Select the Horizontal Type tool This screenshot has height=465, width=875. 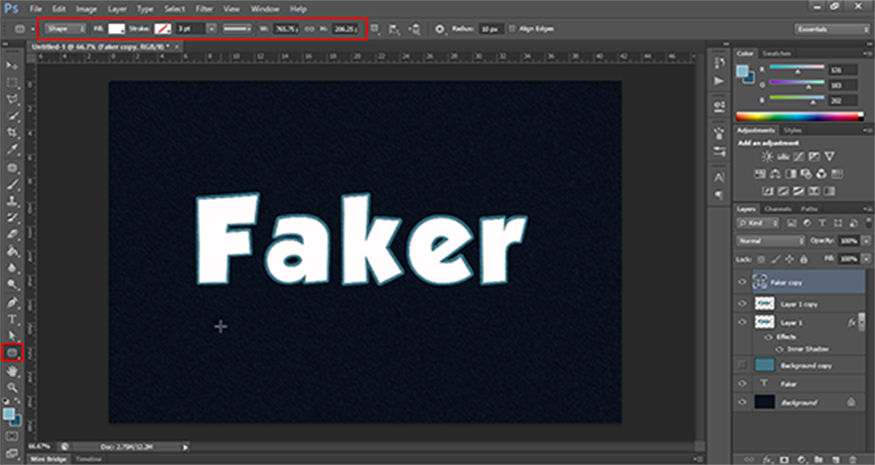[x=13, y=319]
